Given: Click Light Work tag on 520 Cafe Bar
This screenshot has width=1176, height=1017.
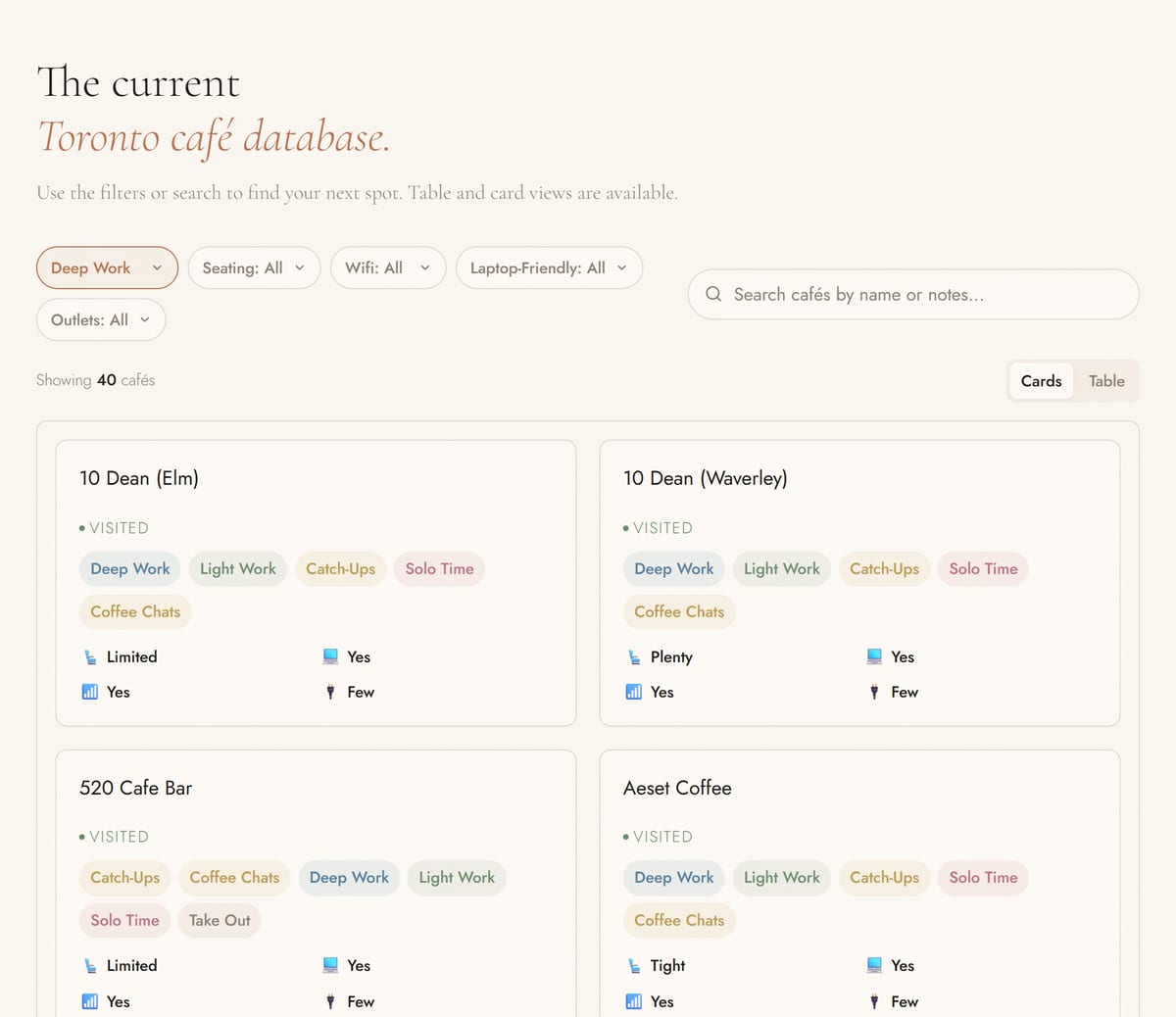Looking at the screenshot, I should 457,877.
